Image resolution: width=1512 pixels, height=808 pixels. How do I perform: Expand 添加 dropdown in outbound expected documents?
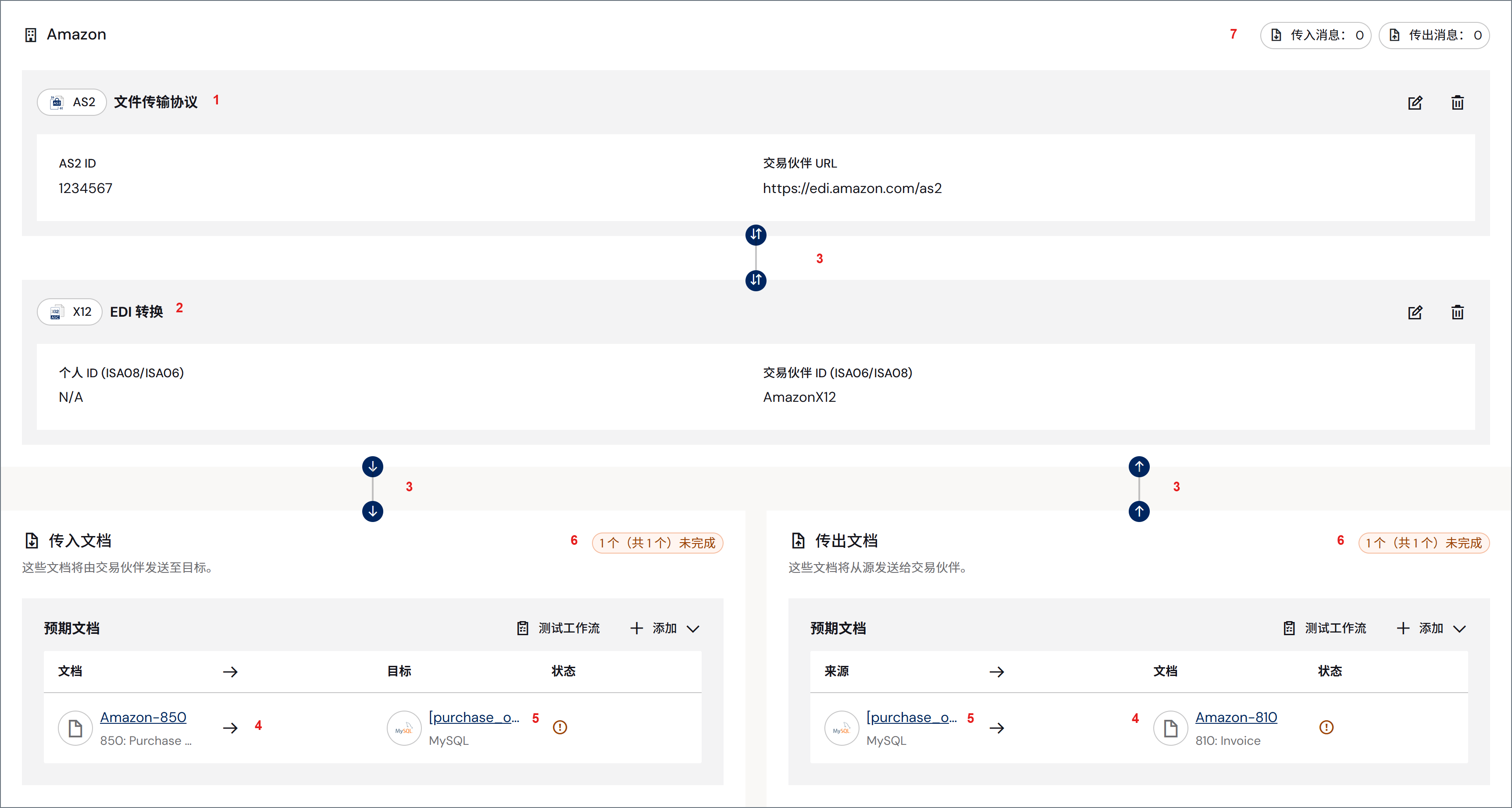pos(1431,628)
